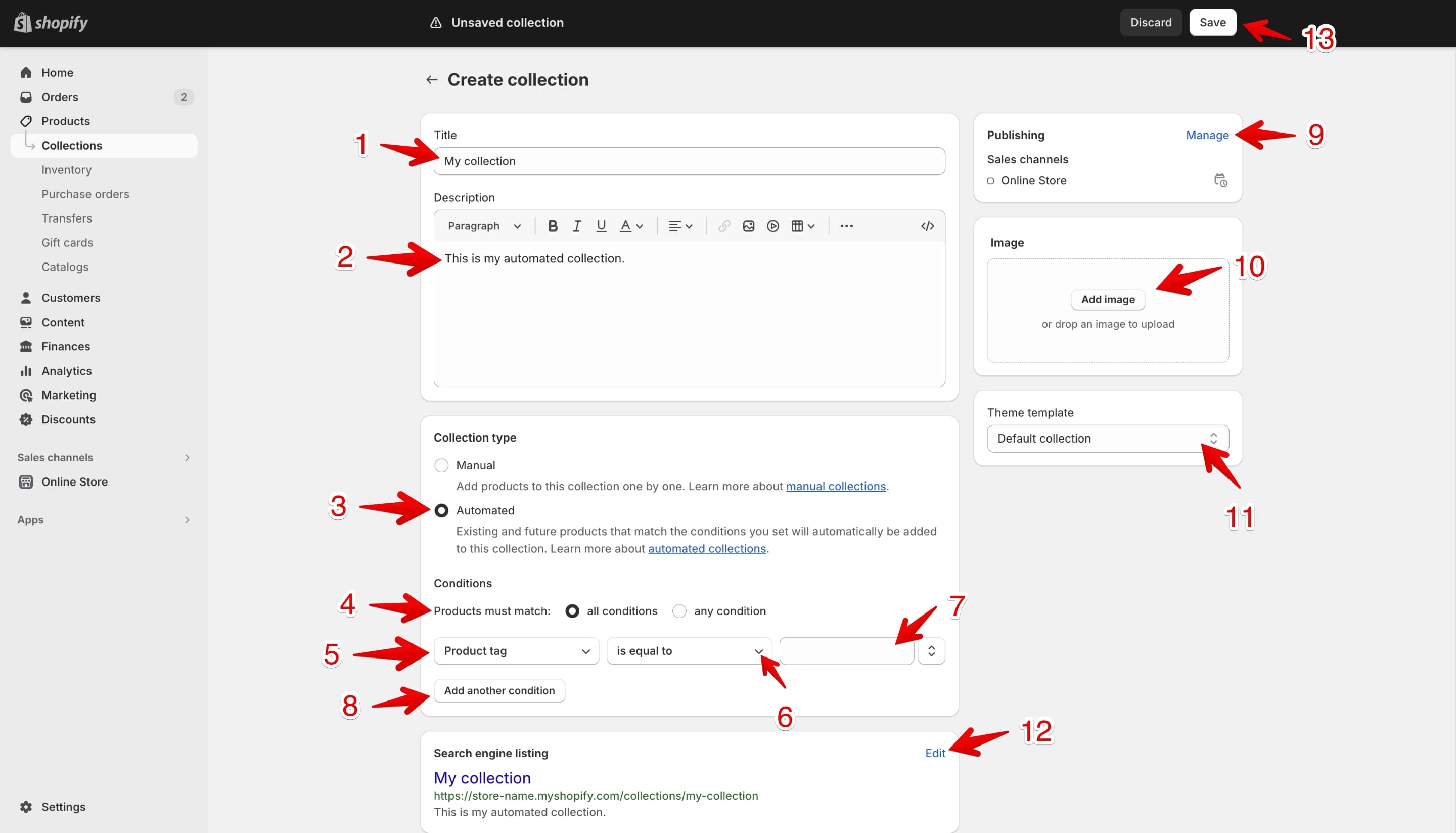The image size is (1456, 833).
Task: Select the all conditions radio button
Action: pos(572,611)
